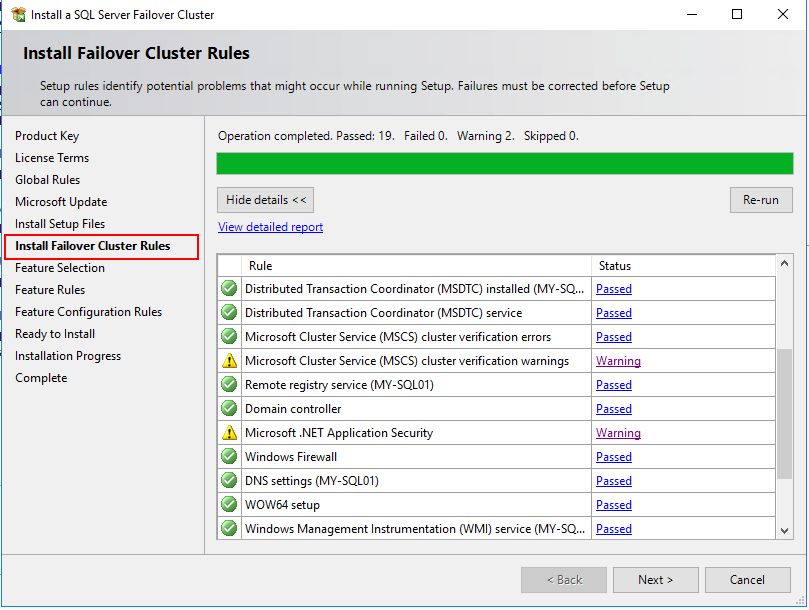Screen dimensions: 809x610
Task: Select Complete step in sidebar
Action: click(x=41, y=378)
